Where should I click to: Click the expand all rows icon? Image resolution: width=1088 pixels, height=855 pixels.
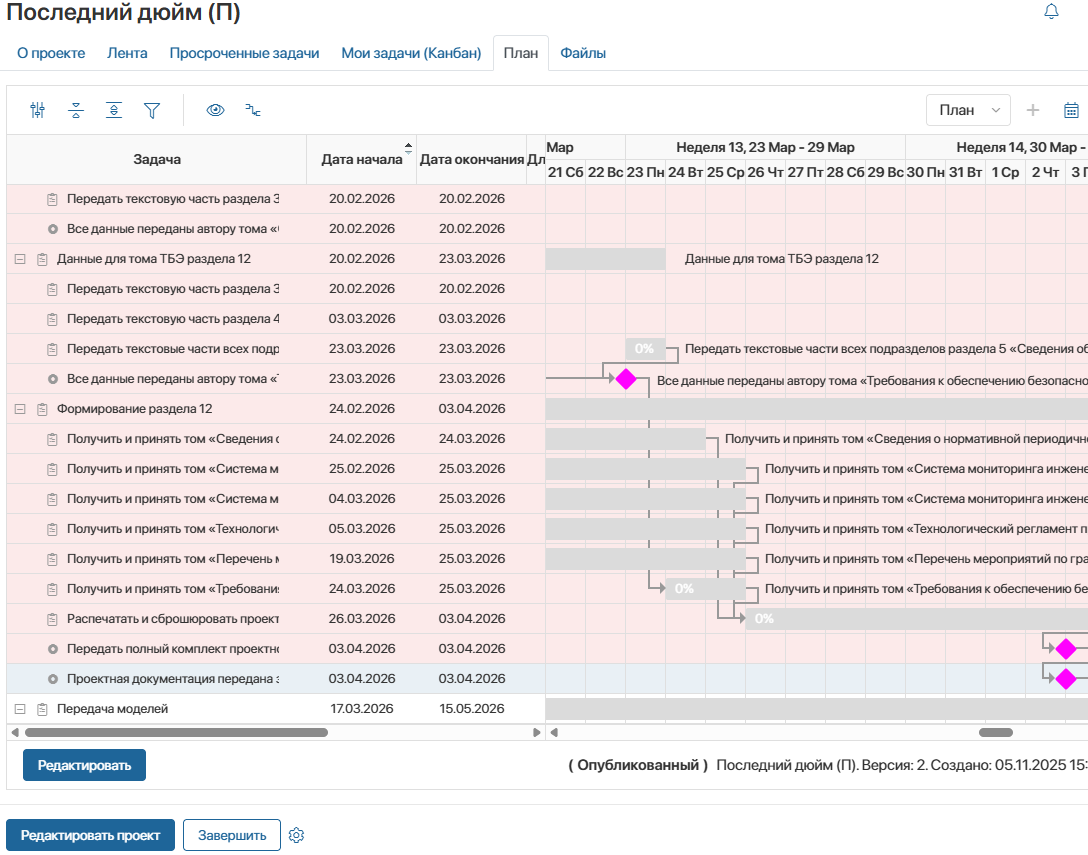click(x=115, y=110)
